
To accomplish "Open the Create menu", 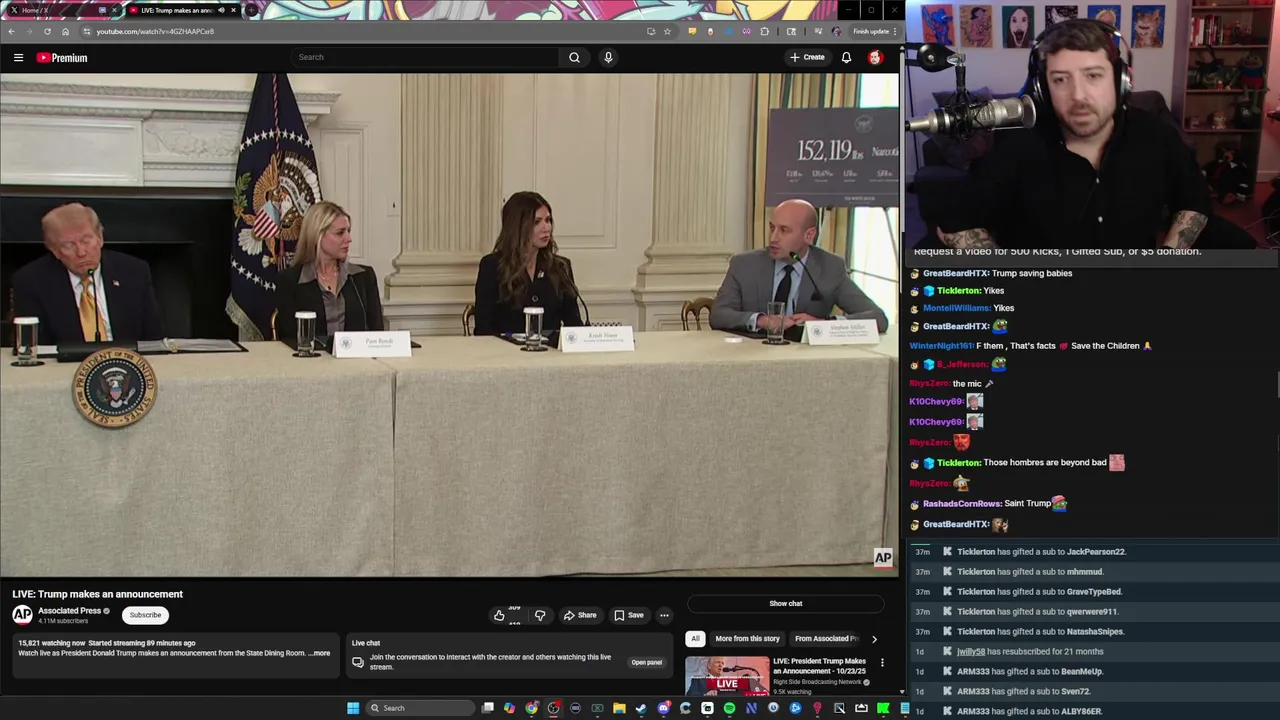I will 807,57.
